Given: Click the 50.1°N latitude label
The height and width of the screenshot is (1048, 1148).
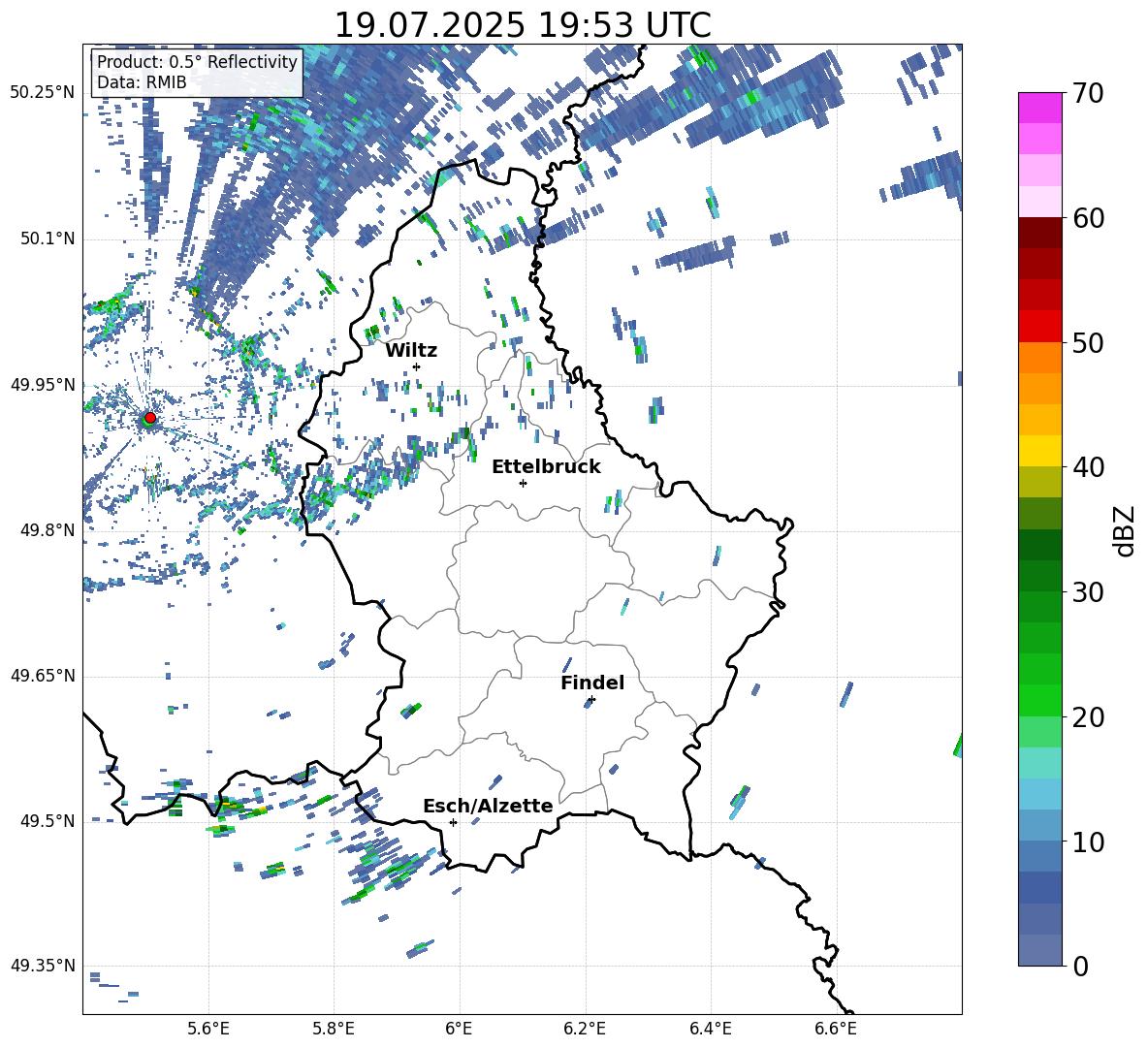Looking at the screenshot, I should click(47, 239).
